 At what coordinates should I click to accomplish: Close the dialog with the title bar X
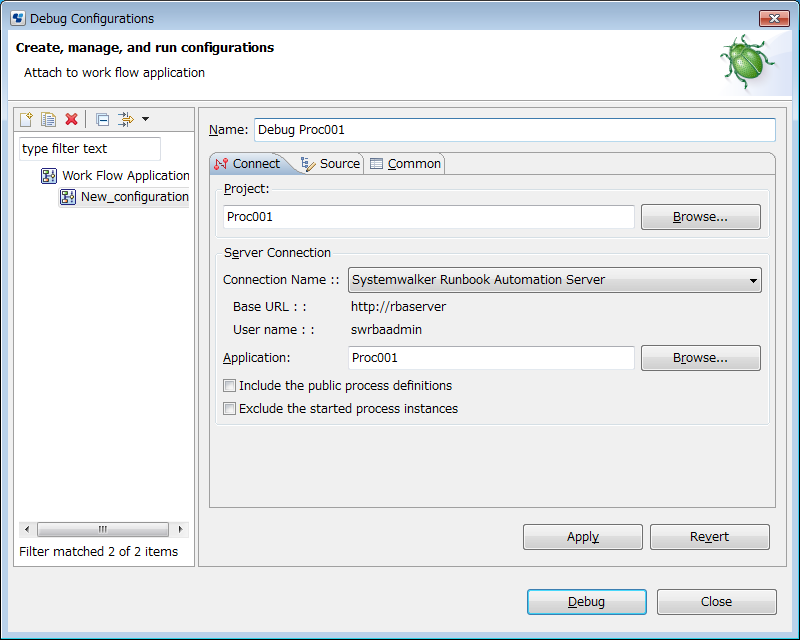tap(774, 18)
